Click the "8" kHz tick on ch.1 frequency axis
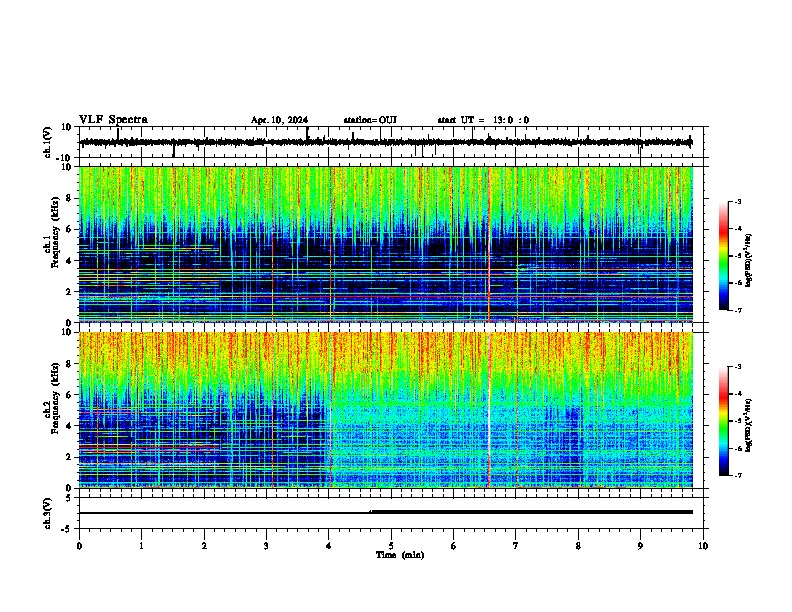This screenshot has width=792, height=612. 71,198
